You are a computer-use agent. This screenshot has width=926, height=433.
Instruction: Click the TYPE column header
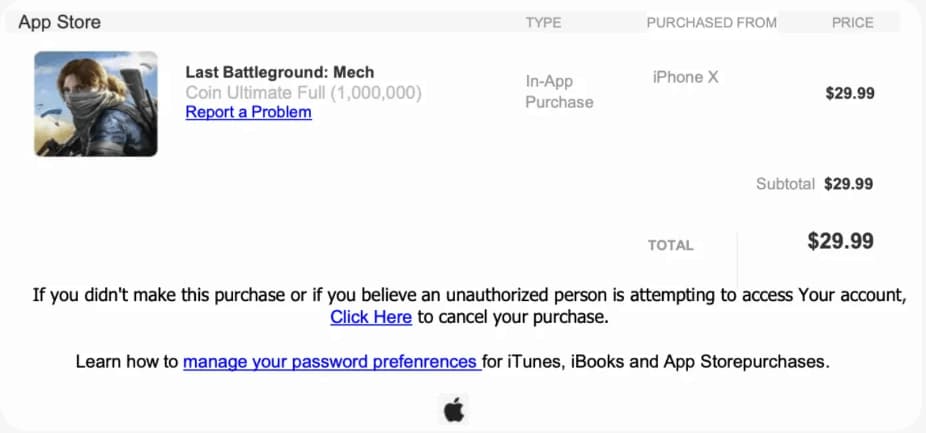coord(543,23)
